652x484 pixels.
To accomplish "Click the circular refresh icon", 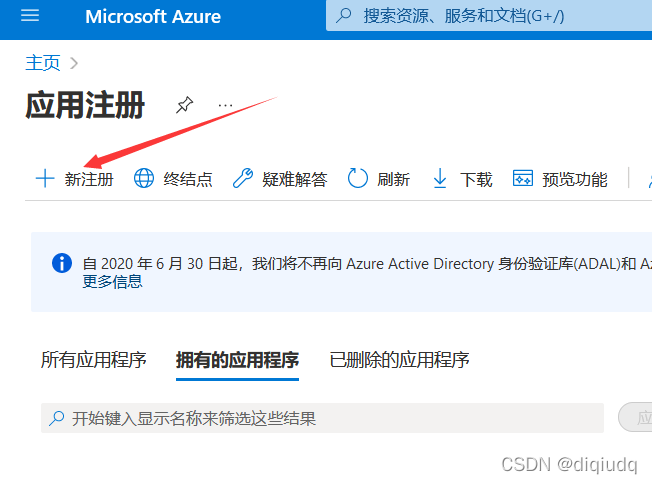I will click(x=358, y=178).
